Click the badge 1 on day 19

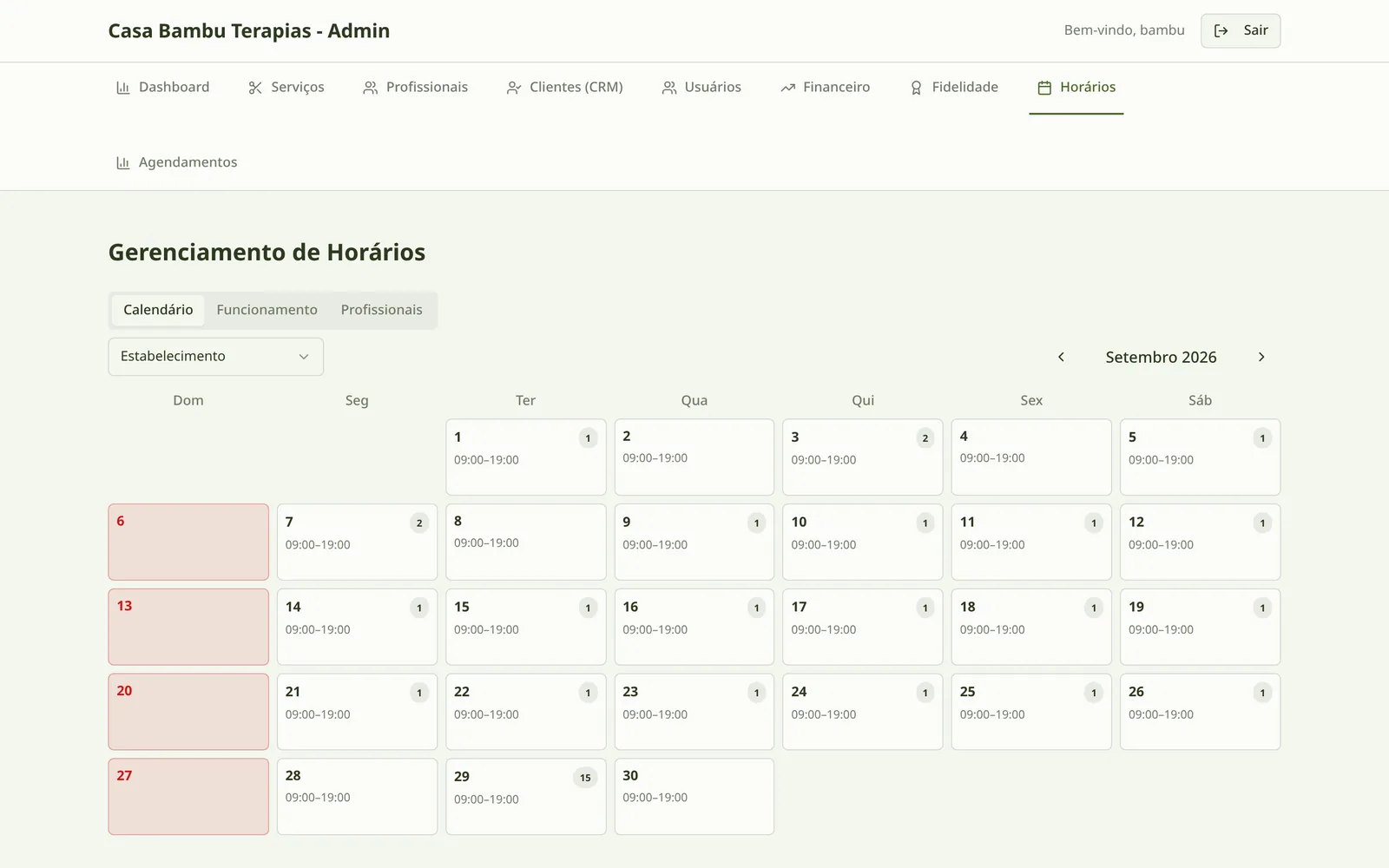1262,608
